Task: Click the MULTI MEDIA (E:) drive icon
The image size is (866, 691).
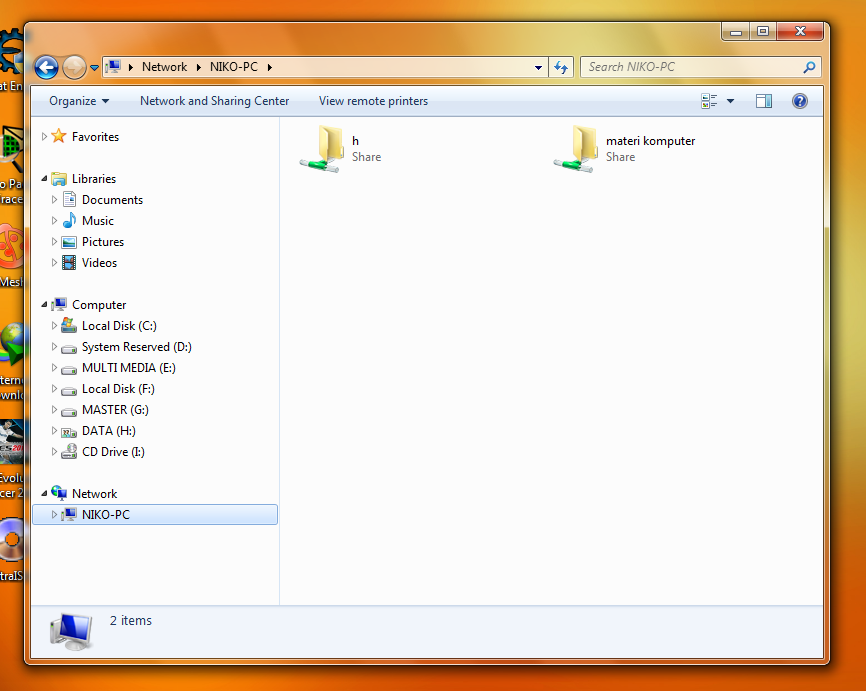Action: [69, 370]
